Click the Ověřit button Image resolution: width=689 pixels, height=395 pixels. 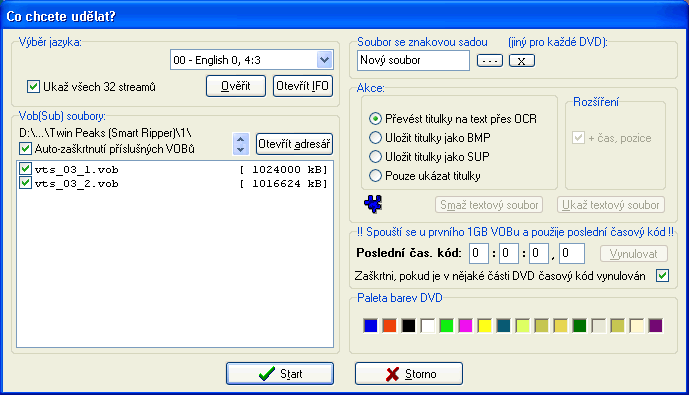pyautogui.click(x=236, y=86)
